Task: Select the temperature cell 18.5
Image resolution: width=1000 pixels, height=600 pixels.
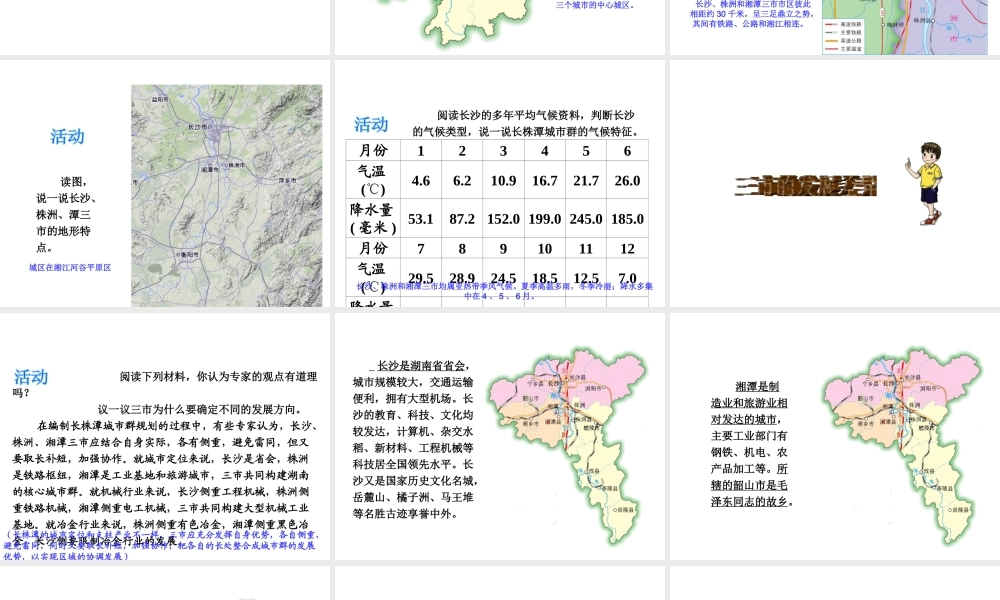Action: (x=545, y=278)
